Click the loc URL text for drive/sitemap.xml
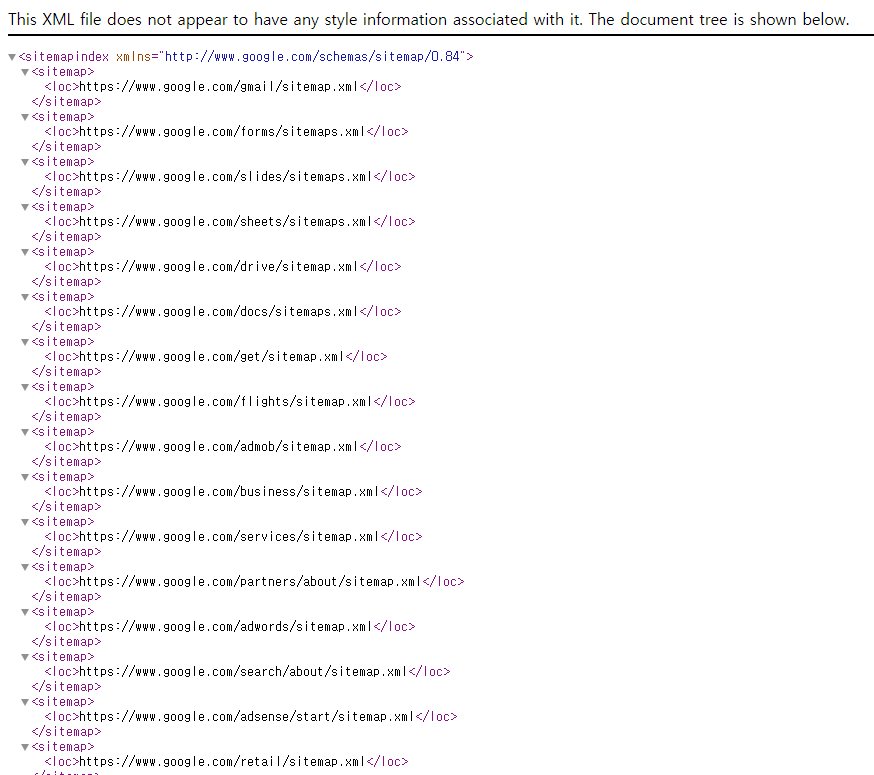Image resolution: width=874 pixels, height=775 pixels. [x=218, y=267]
